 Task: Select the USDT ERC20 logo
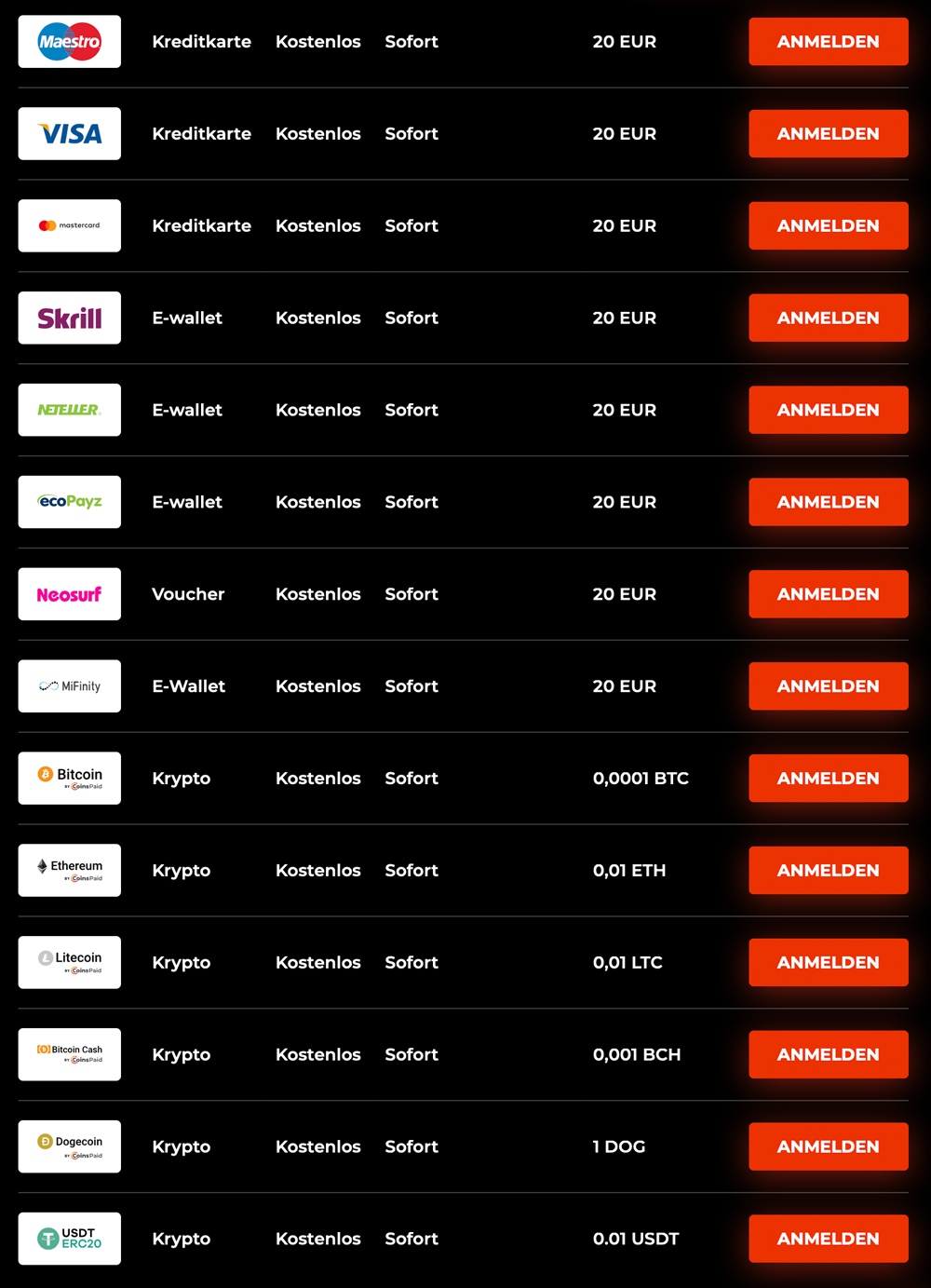(70, 1239)
